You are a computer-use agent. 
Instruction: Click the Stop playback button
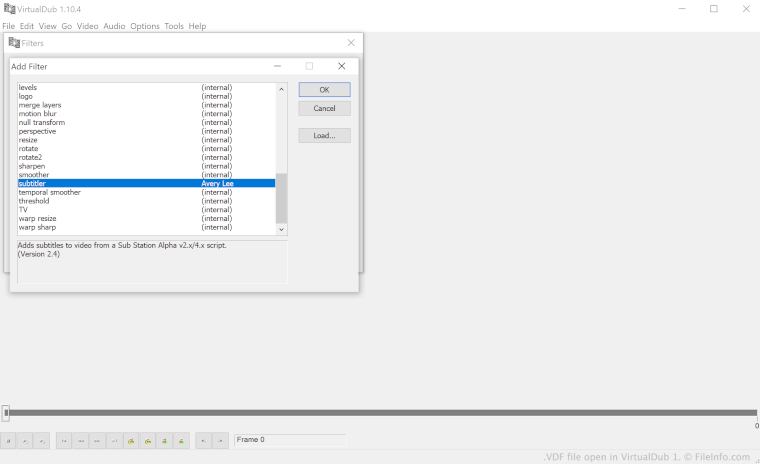(8, 440)
